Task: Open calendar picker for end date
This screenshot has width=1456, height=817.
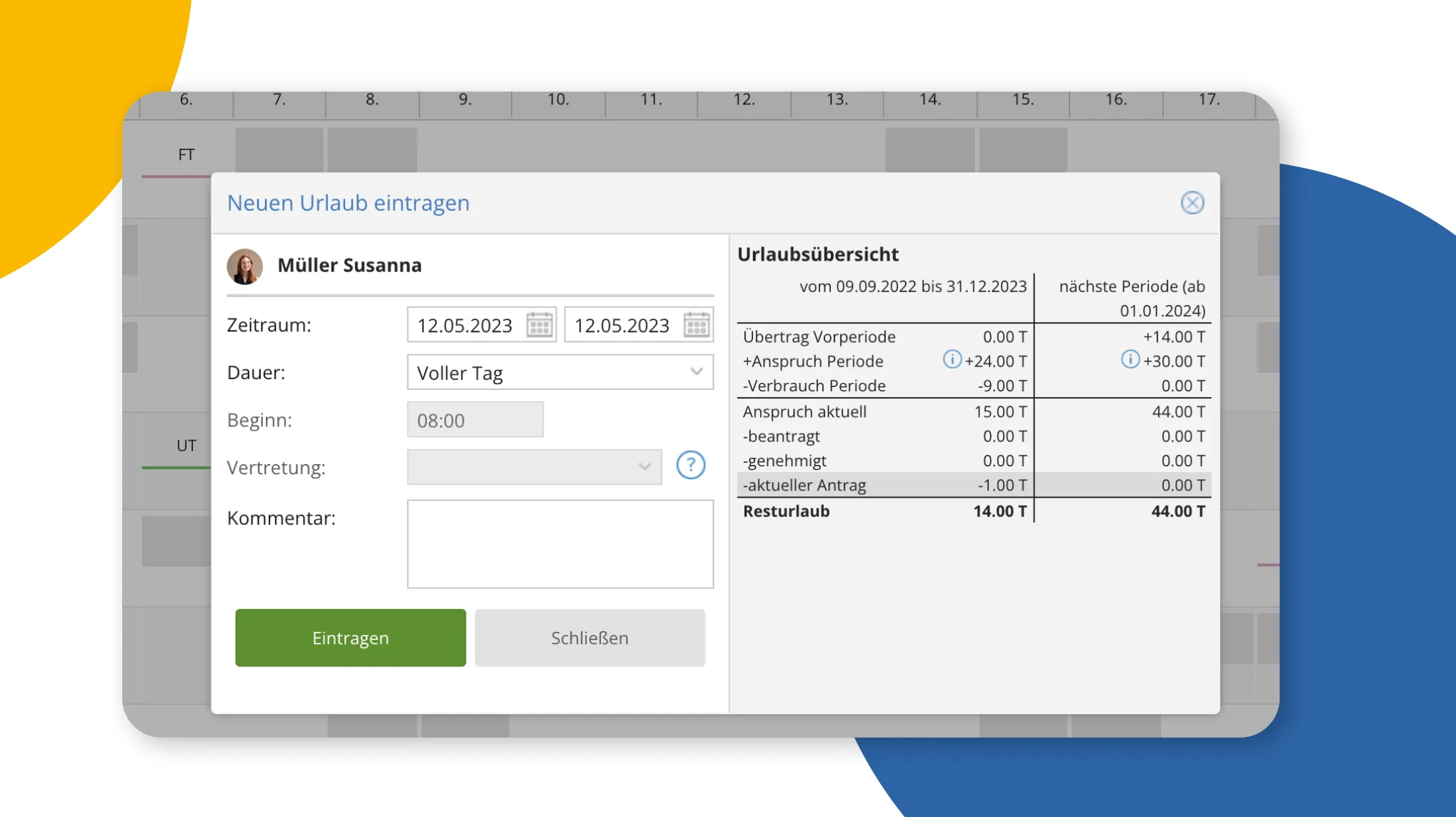Action: 697,325
